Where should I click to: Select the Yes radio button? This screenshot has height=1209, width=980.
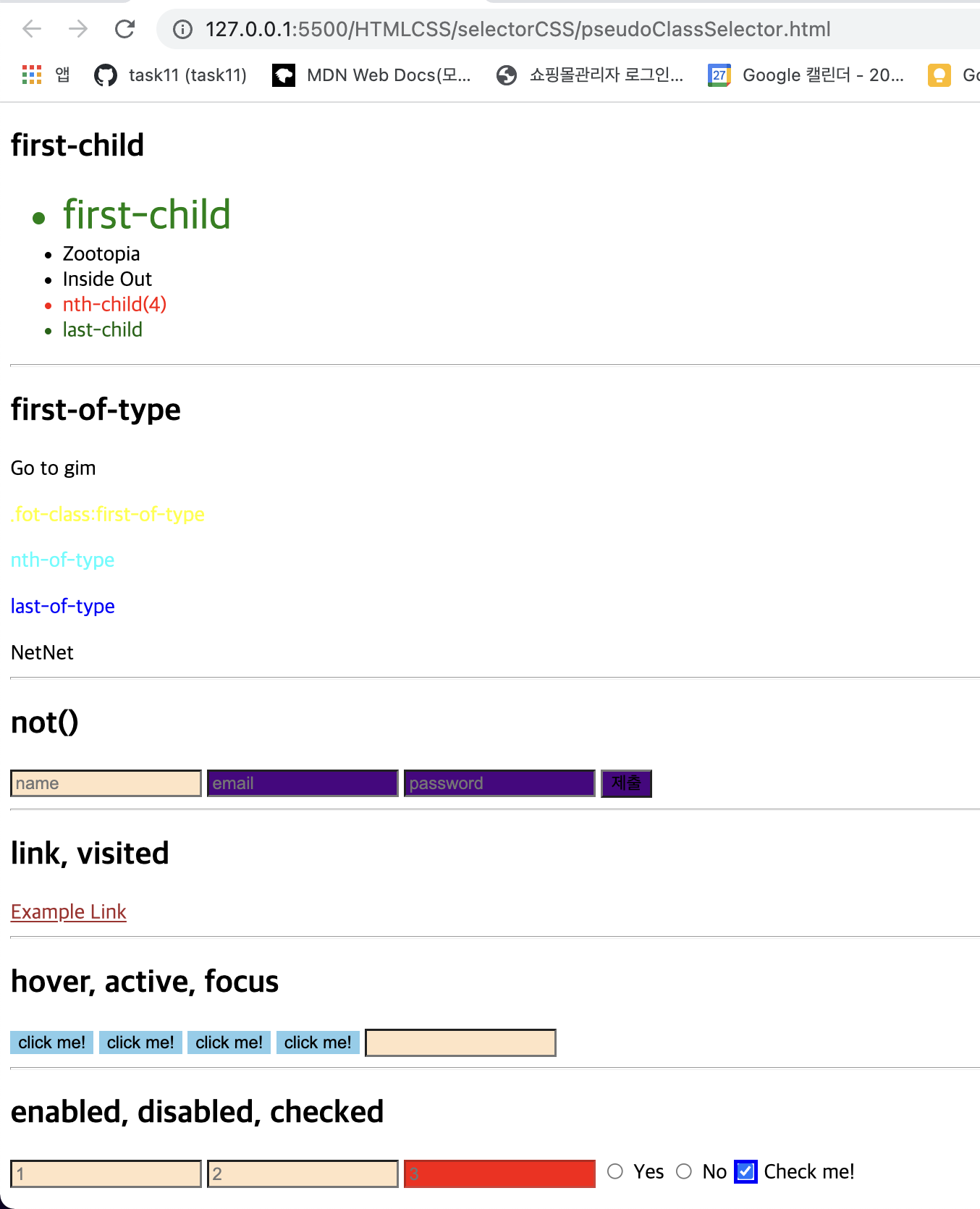click(615, 1171)
